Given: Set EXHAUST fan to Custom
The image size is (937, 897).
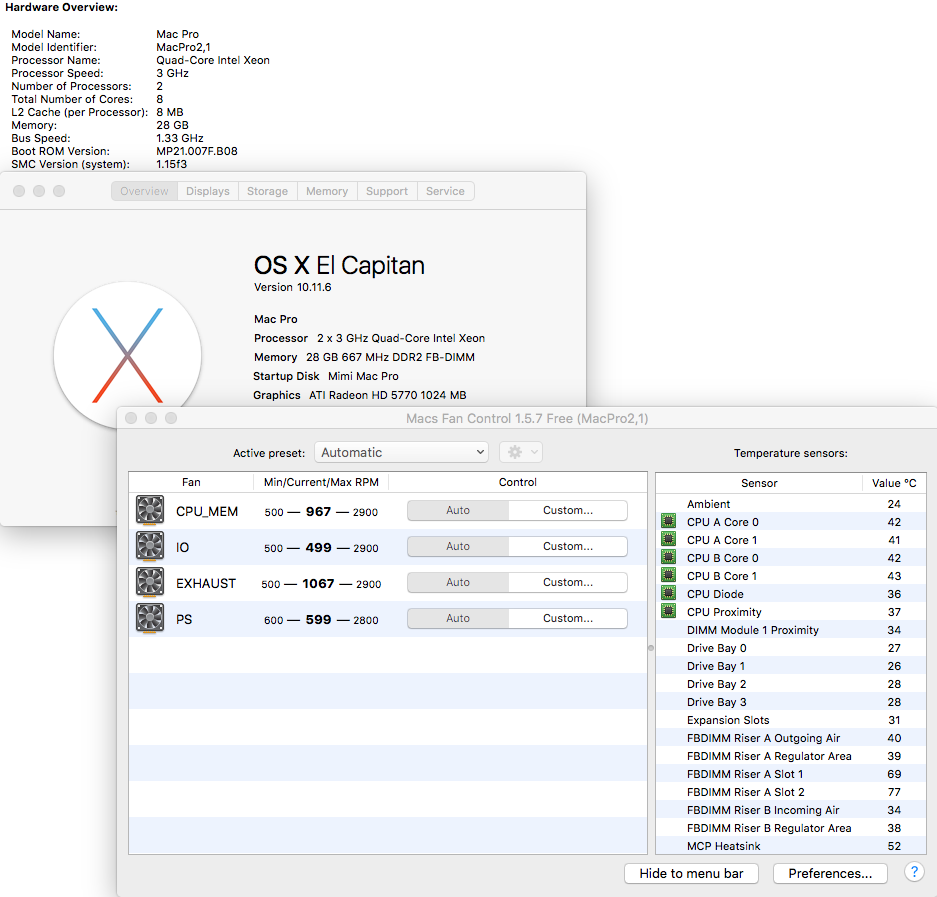Looking at the screenshot, I should pos(568,582).
